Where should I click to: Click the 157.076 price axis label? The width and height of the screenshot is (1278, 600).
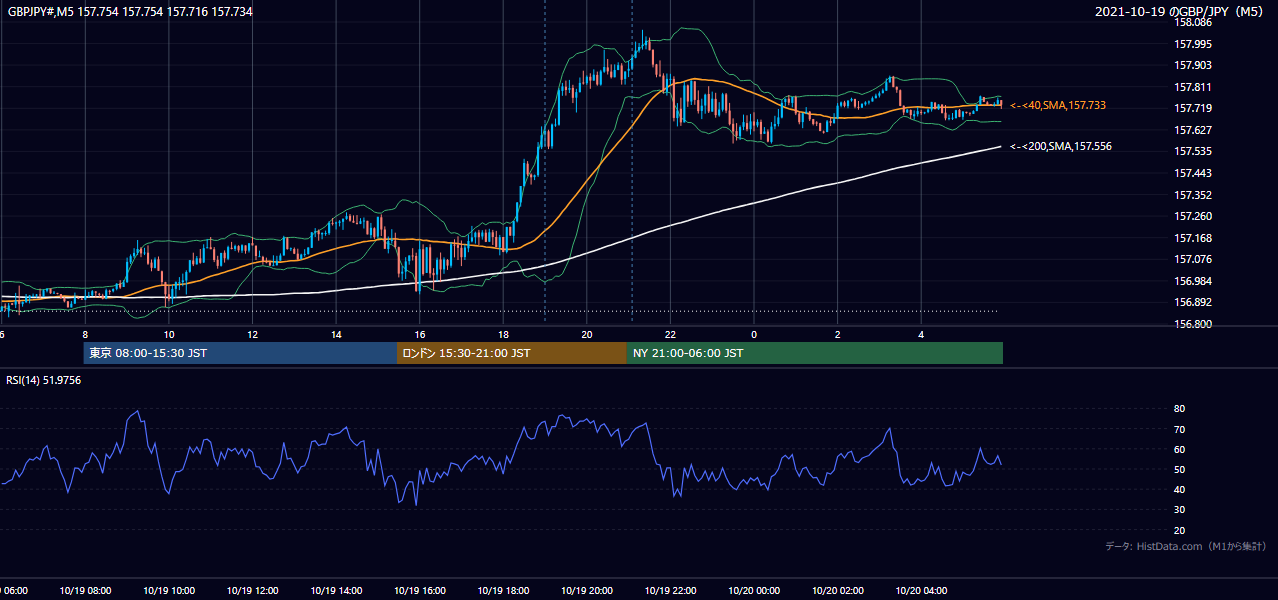click(x=1194, y=259)
